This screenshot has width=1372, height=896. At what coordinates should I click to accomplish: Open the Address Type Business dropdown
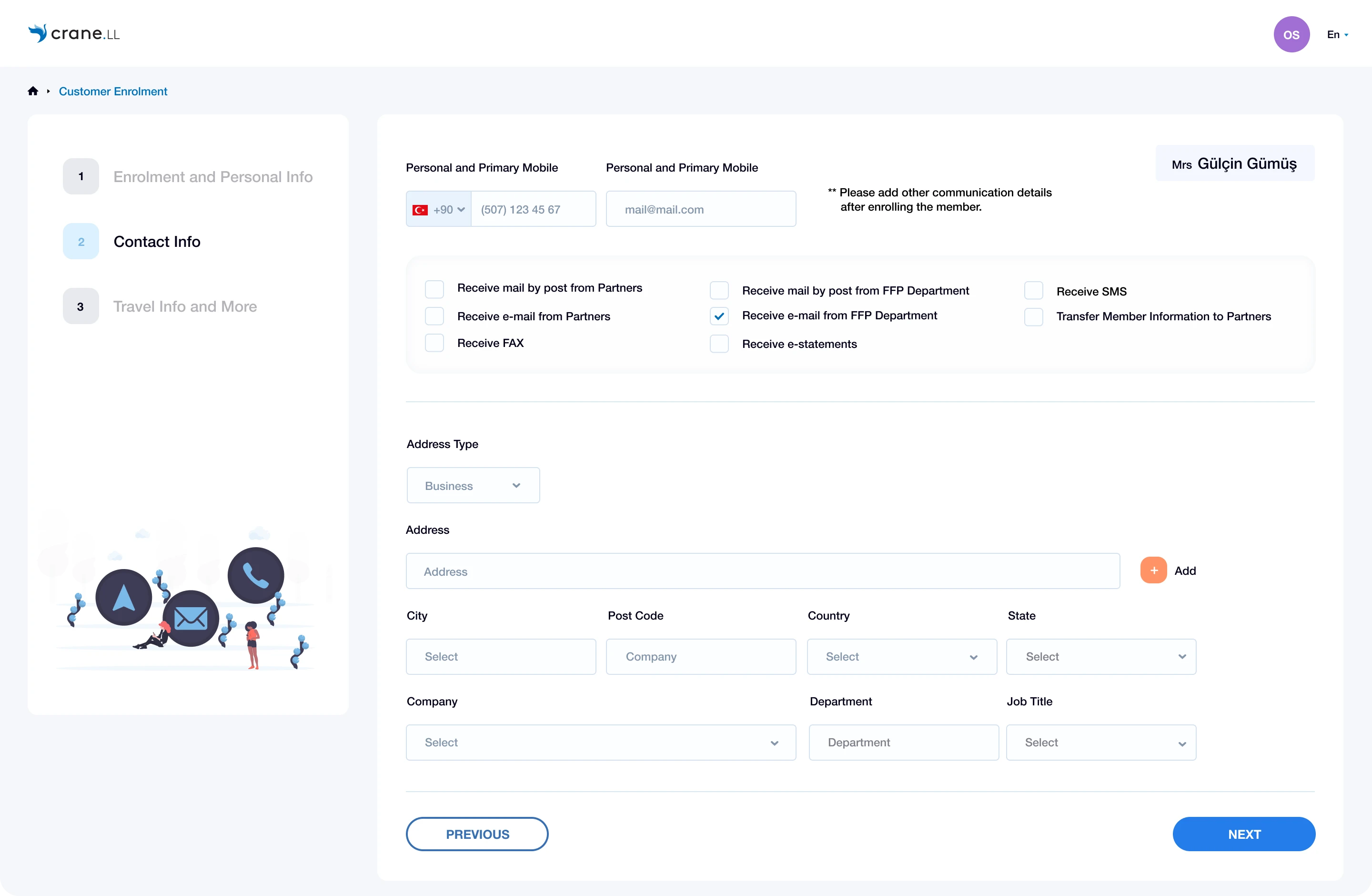pos(473,486)
